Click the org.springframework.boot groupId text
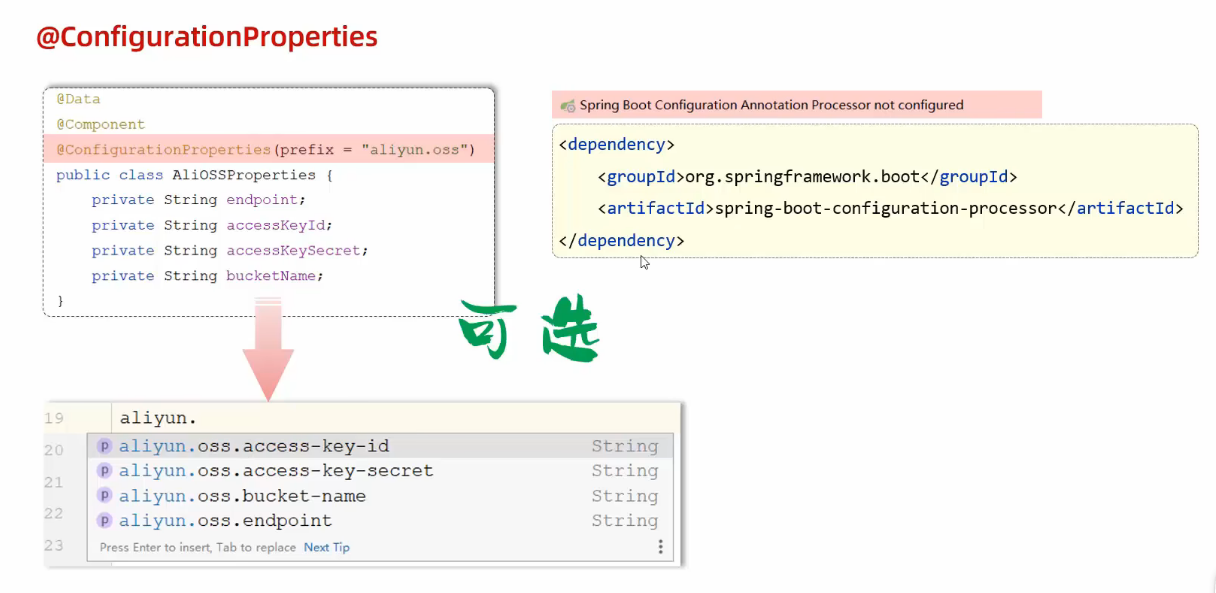 (801, 177)
